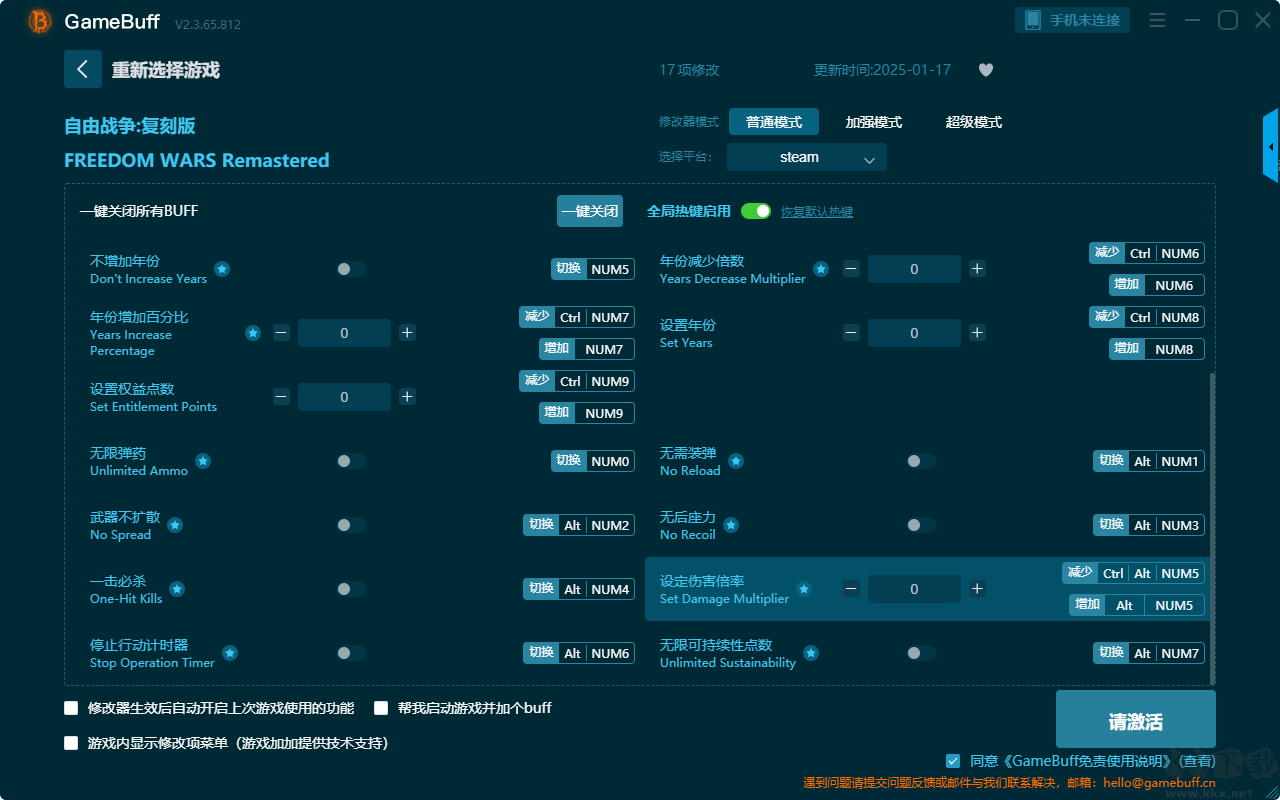Image resolution: width=1280 pixels, height=800 pixels.
Task: Click star icon beside Unlimited Sustainability
Action: pos(811,653)
